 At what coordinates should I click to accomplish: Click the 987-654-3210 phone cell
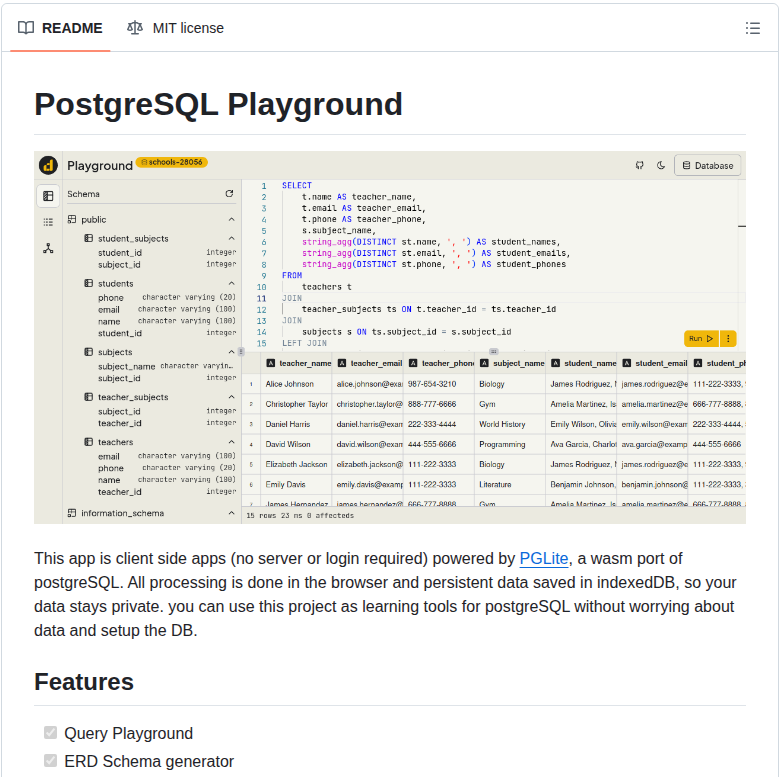click(x=439, y=384)
